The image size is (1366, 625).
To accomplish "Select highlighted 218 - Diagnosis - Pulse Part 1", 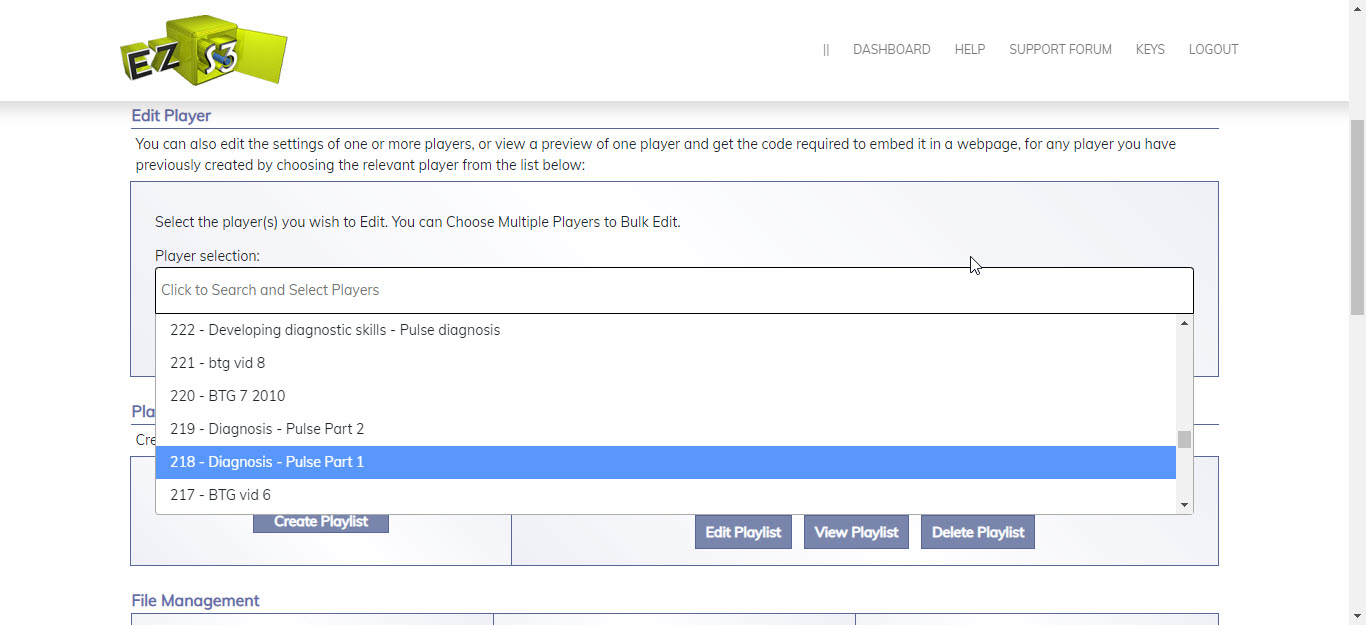I will pos(666,462).
